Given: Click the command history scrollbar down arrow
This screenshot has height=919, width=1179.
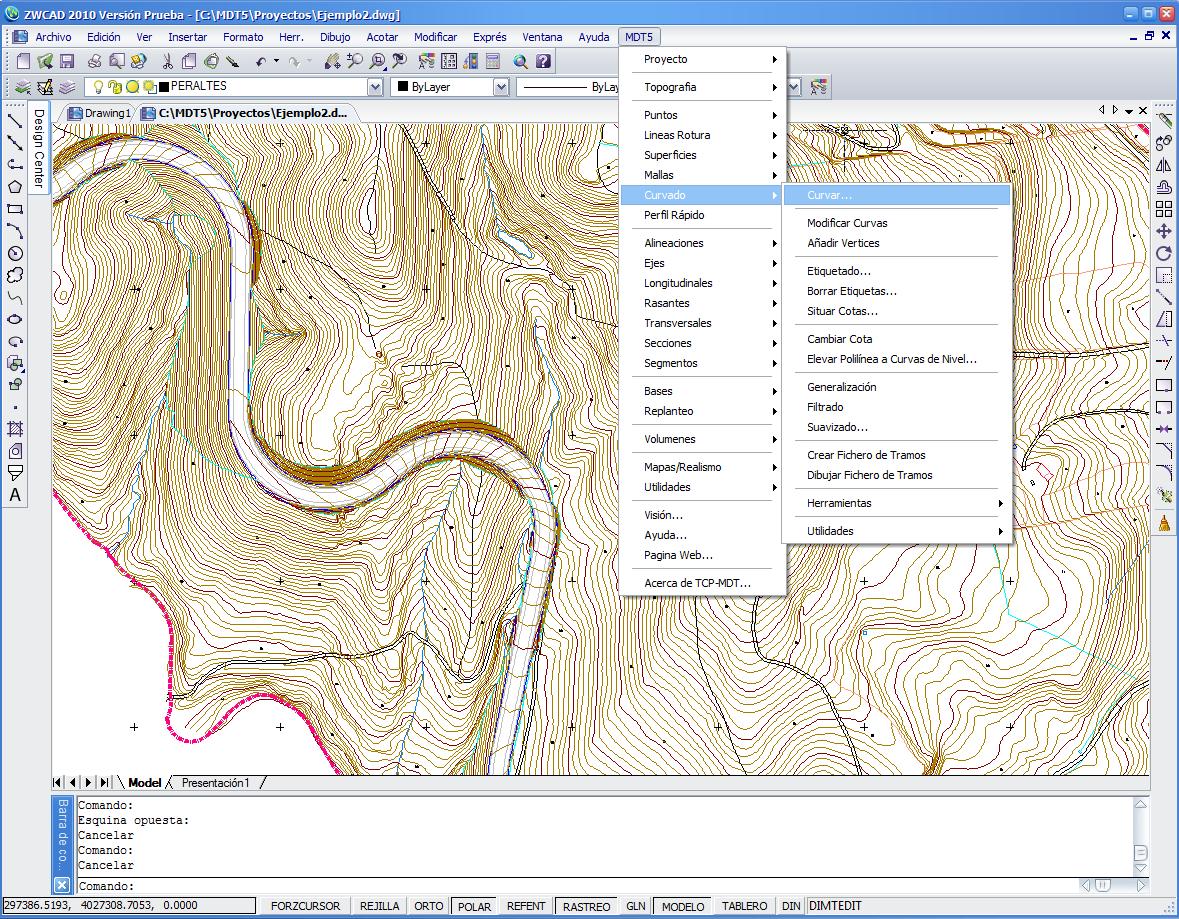Looking at the screenshot, I should coord(1141,868).
